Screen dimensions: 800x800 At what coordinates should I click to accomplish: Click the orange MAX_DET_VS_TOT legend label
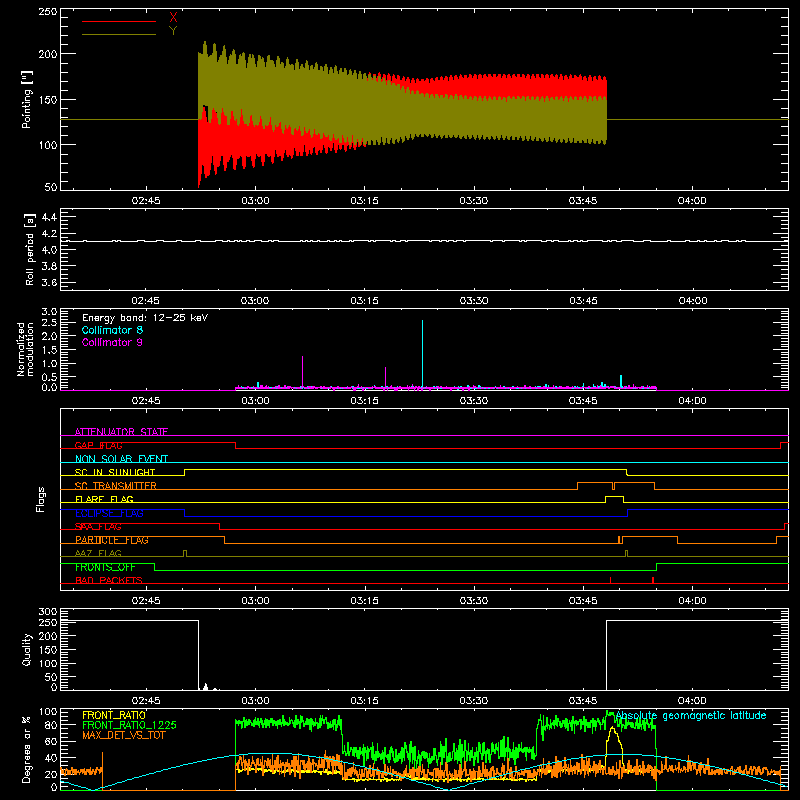point(123,735)
